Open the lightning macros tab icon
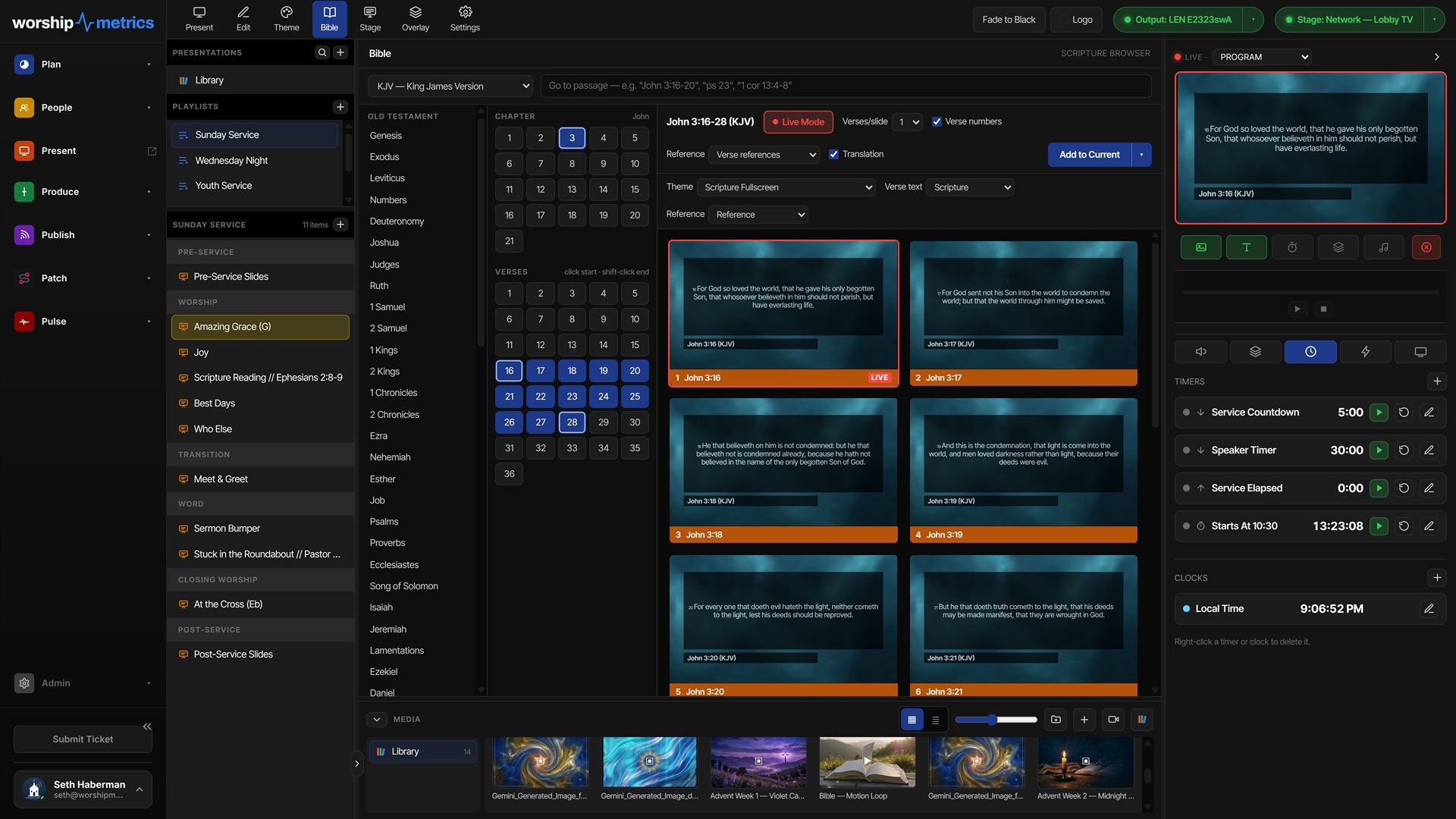The height and width of the screenshot is (819, 1456). coord(1365,352)
